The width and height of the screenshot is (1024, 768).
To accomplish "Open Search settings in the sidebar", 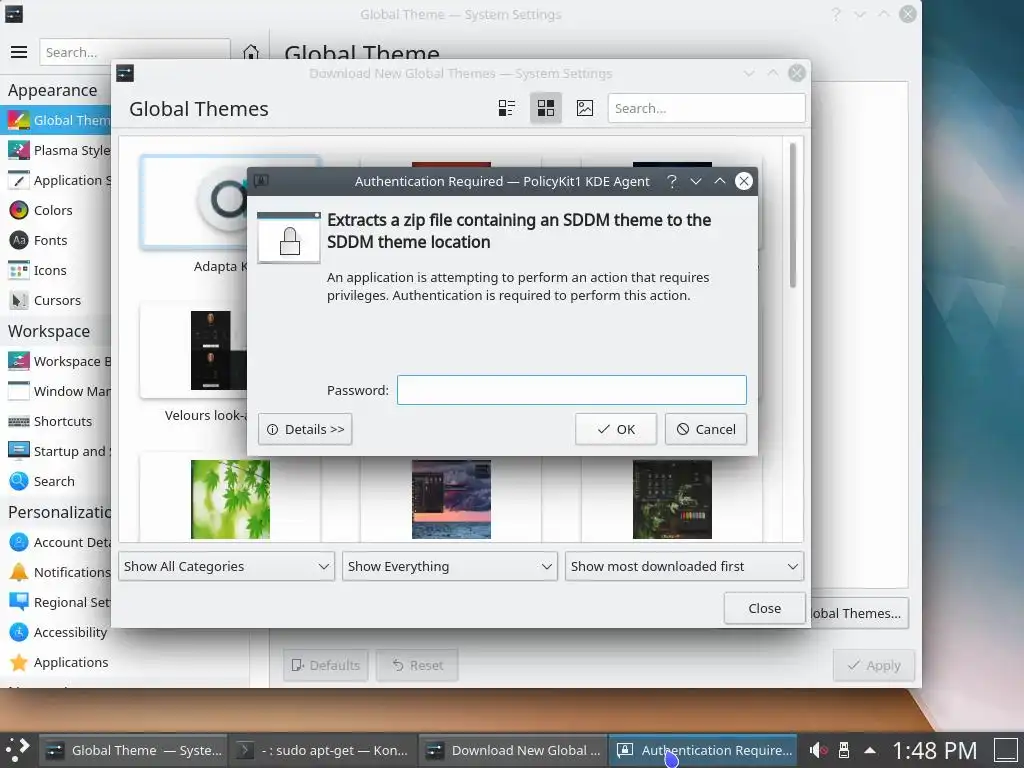I will 56,481.
